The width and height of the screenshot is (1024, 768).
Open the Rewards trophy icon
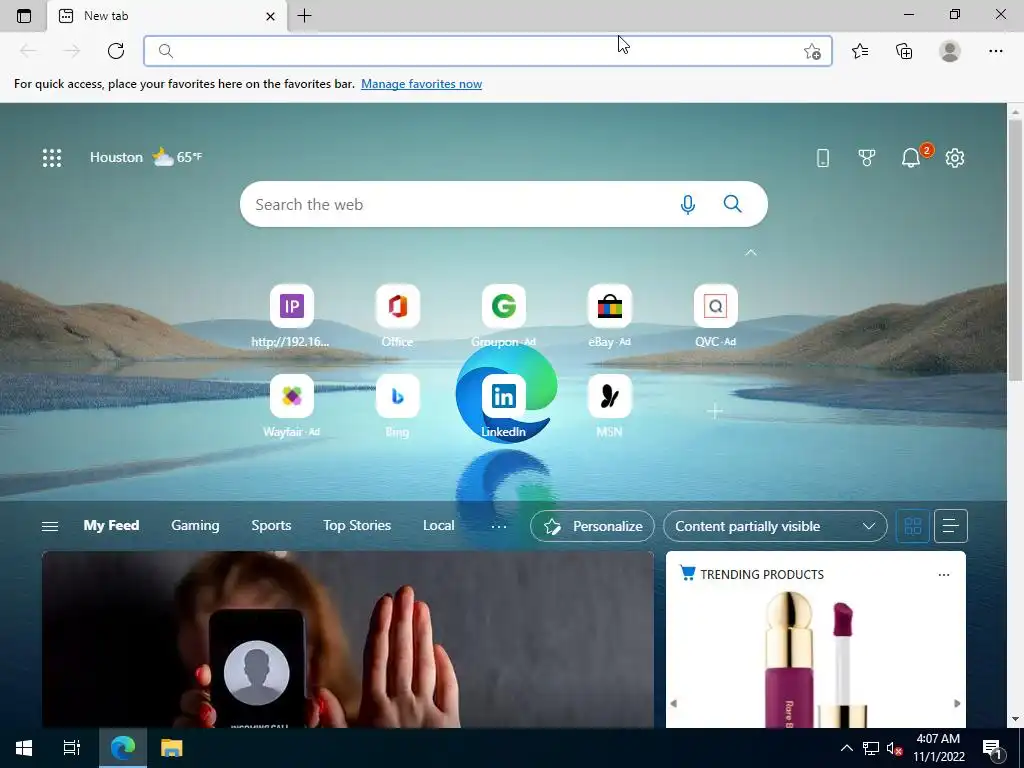[867, 157]
